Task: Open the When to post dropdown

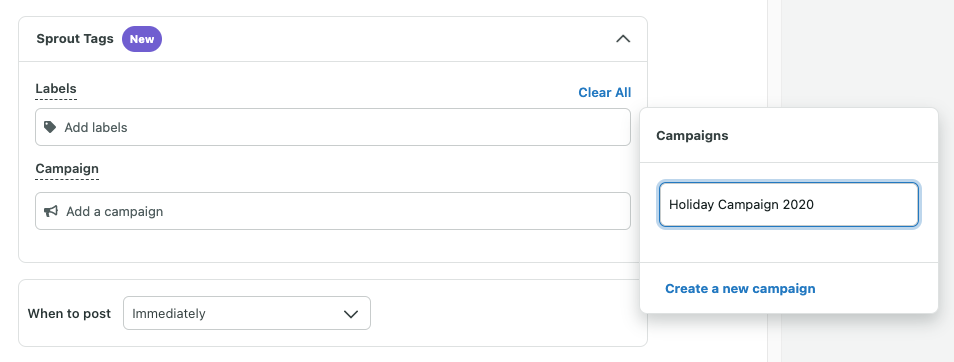Action: pyautogui.click(x=246, y=313)
